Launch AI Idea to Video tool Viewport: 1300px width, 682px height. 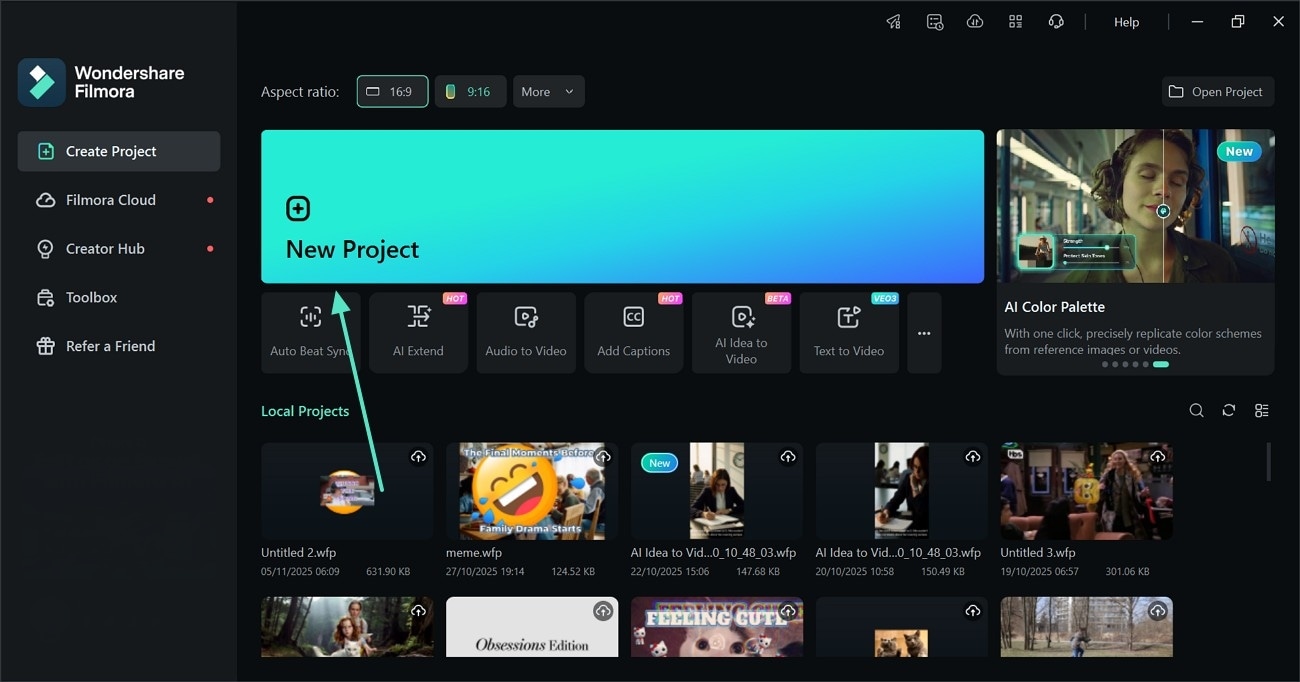pyautogui.click(x=741, y=333)
